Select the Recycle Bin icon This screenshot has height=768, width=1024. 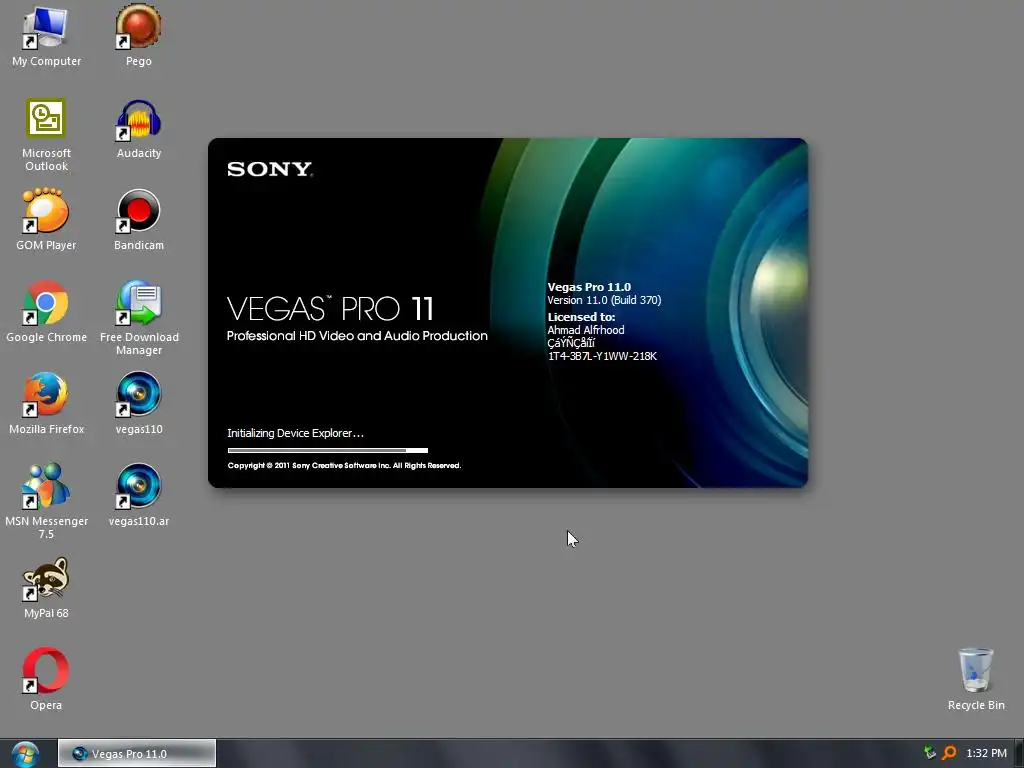click(x=976, y=680)
